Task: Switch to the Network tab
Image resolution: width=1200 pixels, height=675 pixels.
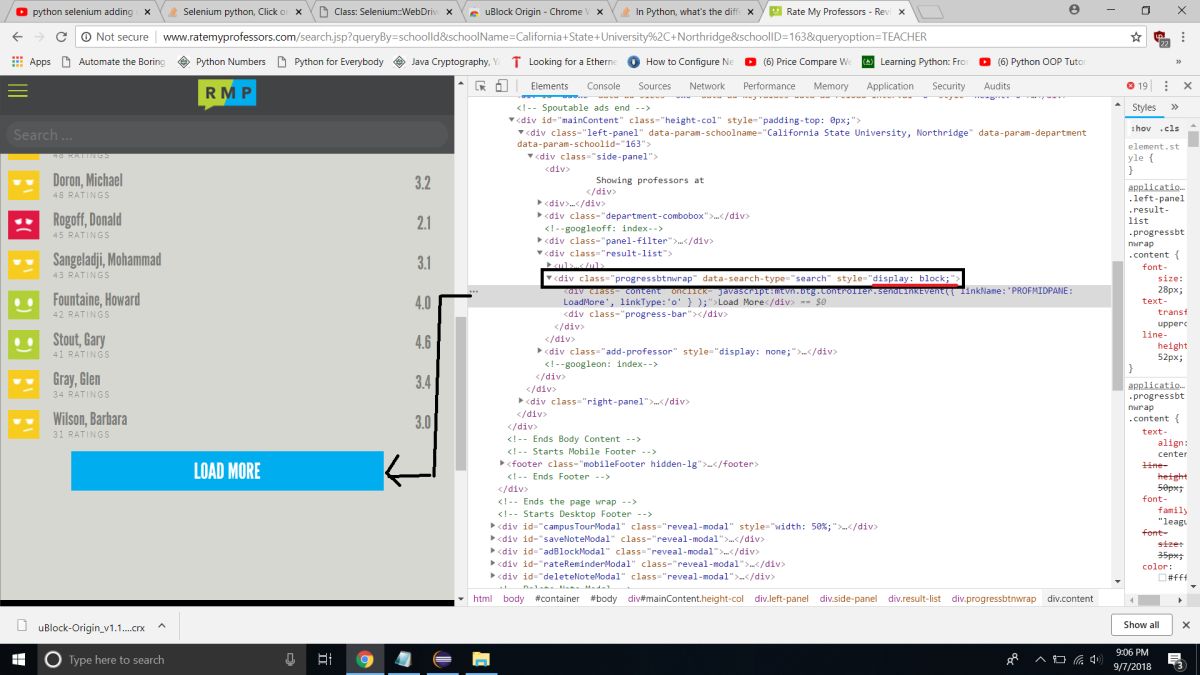Action: click(x=707, y=87)
